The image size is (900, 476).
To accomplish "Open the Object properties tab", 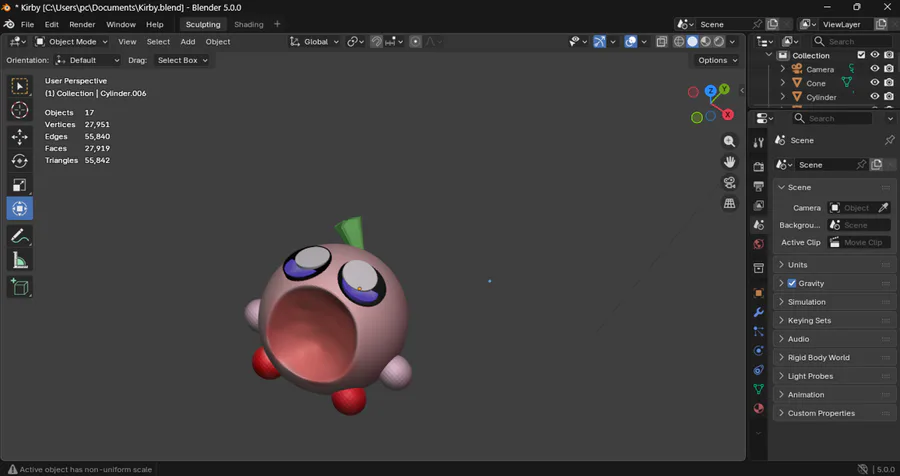I will (x=758, y=293).
